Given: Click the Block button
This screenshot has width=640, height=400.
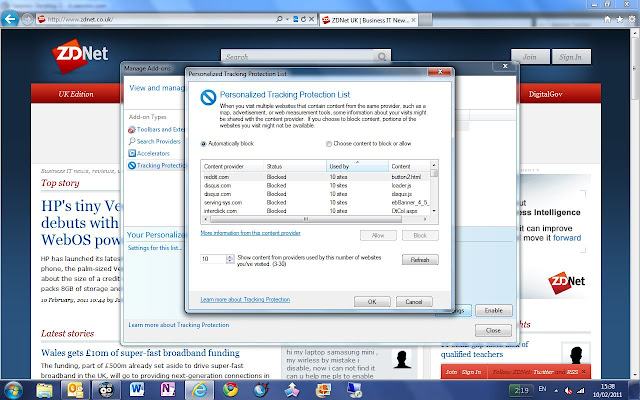Looking at the screenshot, I should 420,236.
